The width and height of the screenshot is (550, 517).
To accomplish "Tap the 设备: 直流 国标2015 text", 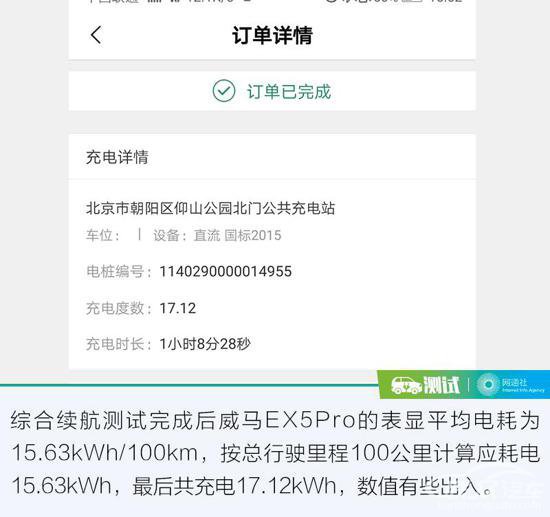I will (x=217, y=235).
